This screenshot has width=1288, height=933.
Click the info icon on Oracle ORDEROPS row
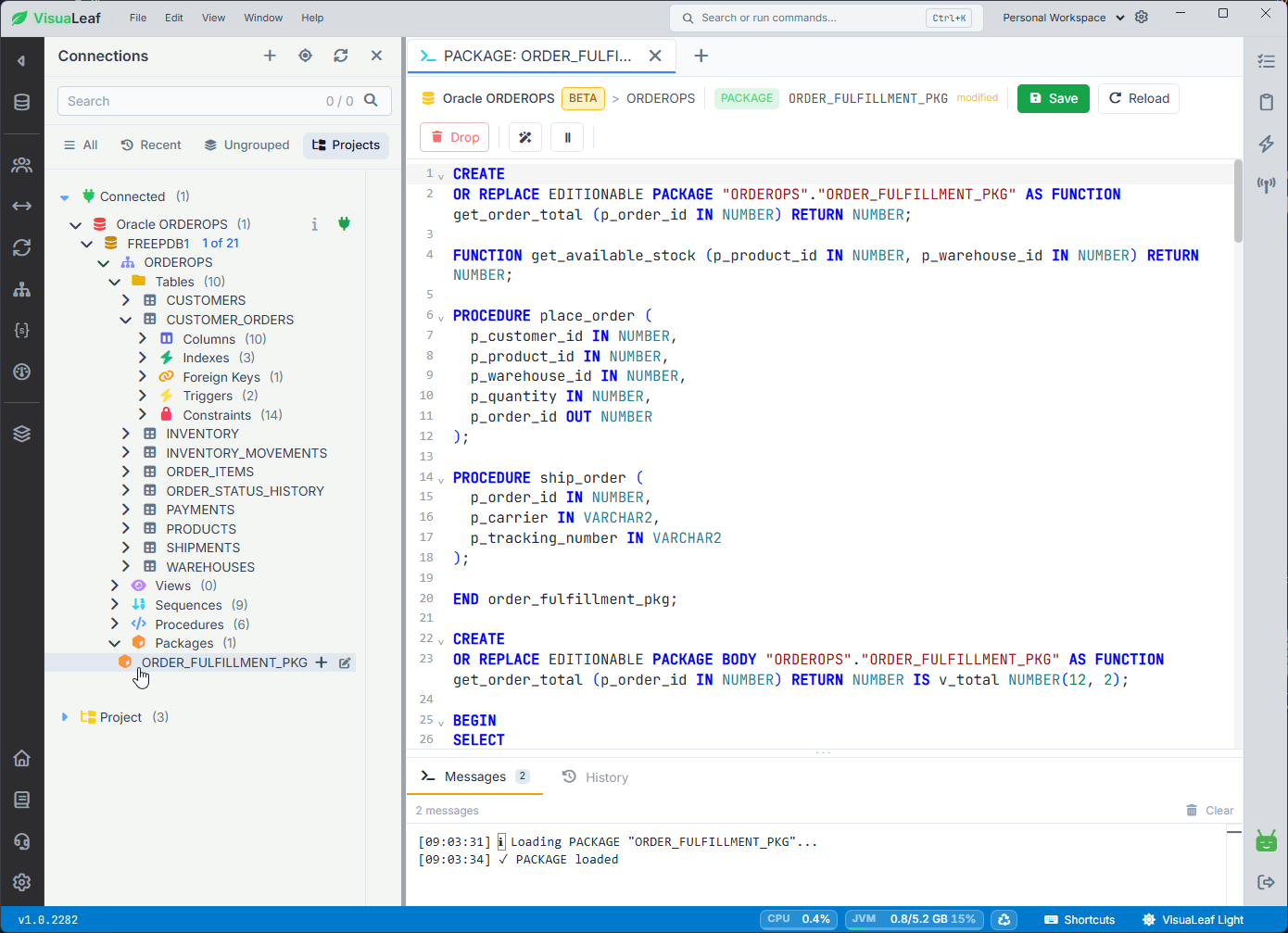pos(314,224)
